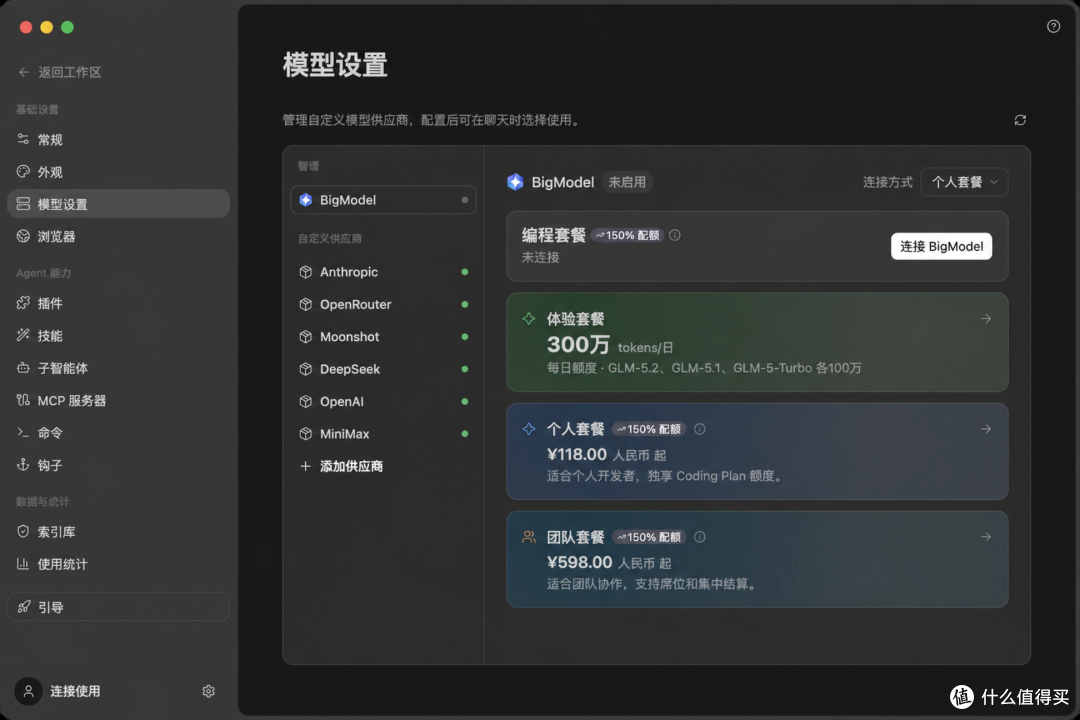This screenshot has height=720, width=1080.
Task: Click the 使用统计 bar chart icon
Action: (x=23, y=564)
